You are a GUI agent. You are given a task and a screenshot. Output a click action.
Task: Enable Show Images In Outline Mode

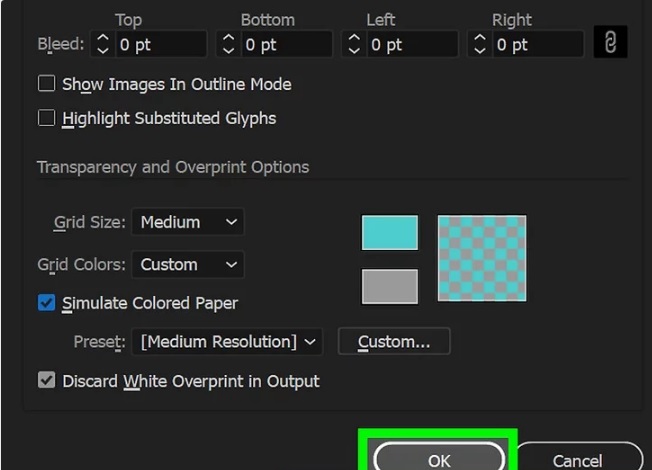point(46,83)
